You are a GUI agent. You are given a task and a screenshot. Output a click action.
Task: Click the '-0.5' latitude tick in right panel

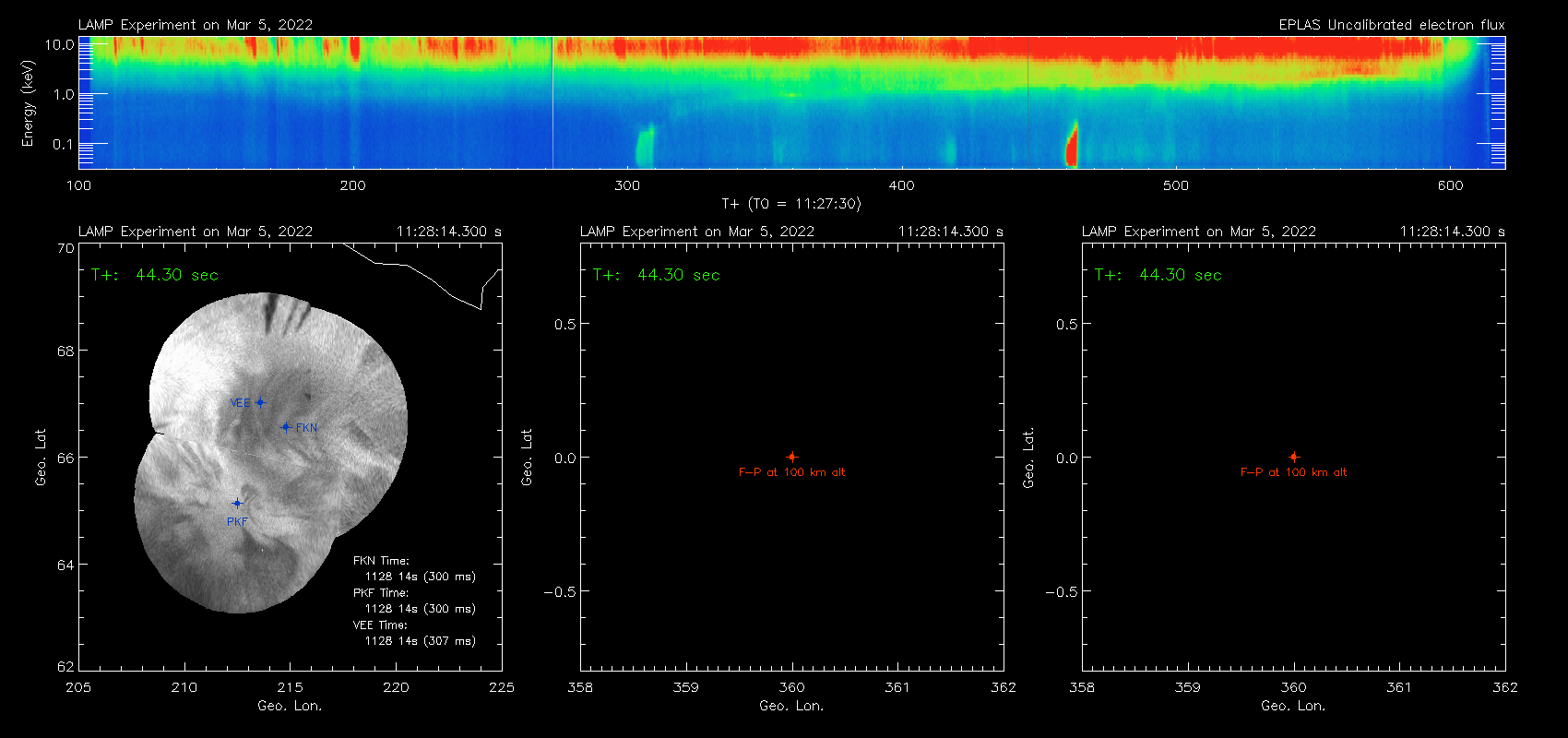pyautogui.click(x=1062, y=591)
